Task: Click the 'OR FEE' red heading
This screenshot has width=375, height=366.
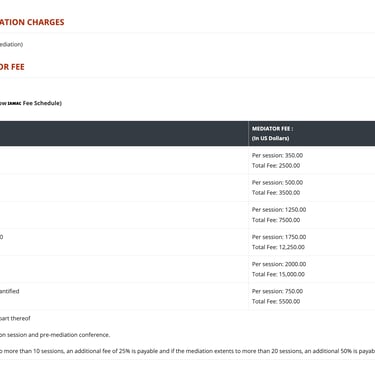Action: click(x=12, y=67)
